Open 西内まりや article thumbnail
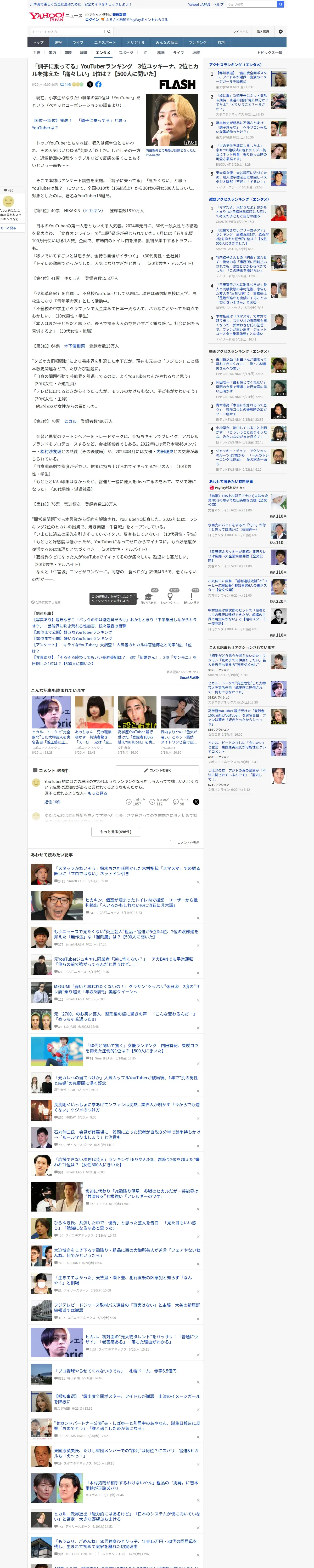The height and width of the screenshot is (1568, 314). pyautogui.click(x=180, y=712)
